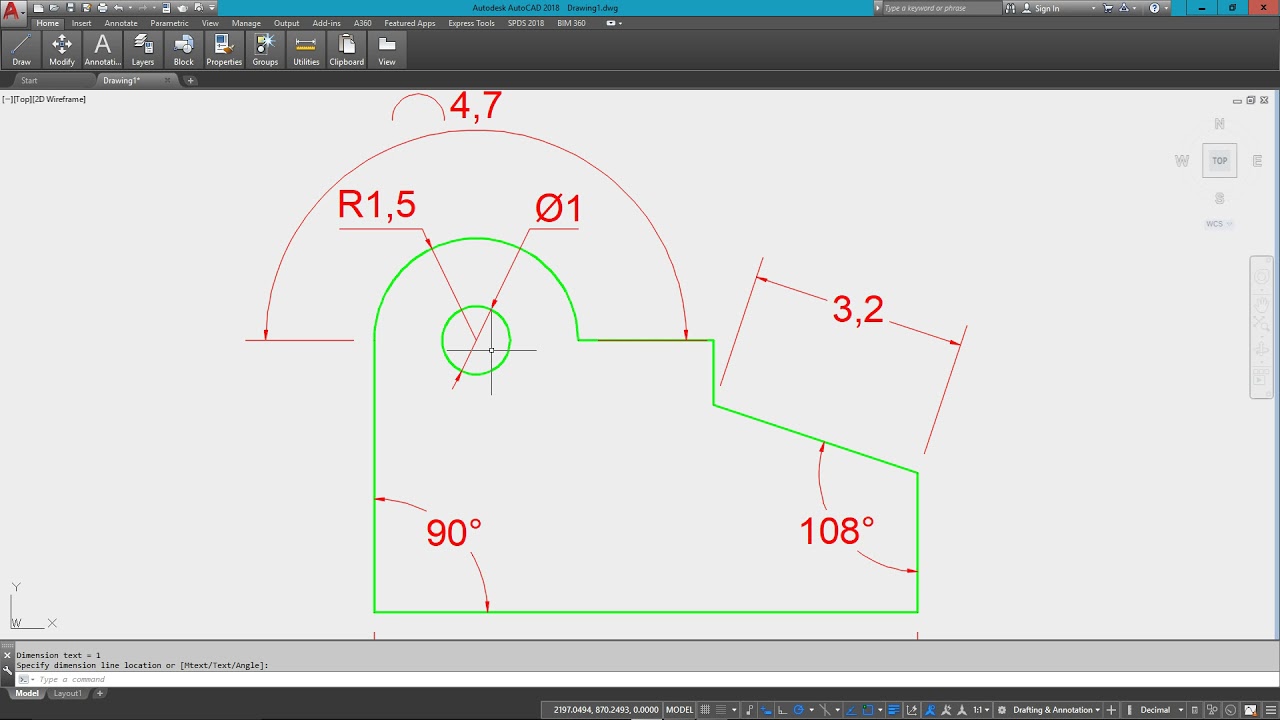1280x720 pixels.
Task: Expand the Quick Access toolbar customize arrow
Action: click(x=212, y=8)
